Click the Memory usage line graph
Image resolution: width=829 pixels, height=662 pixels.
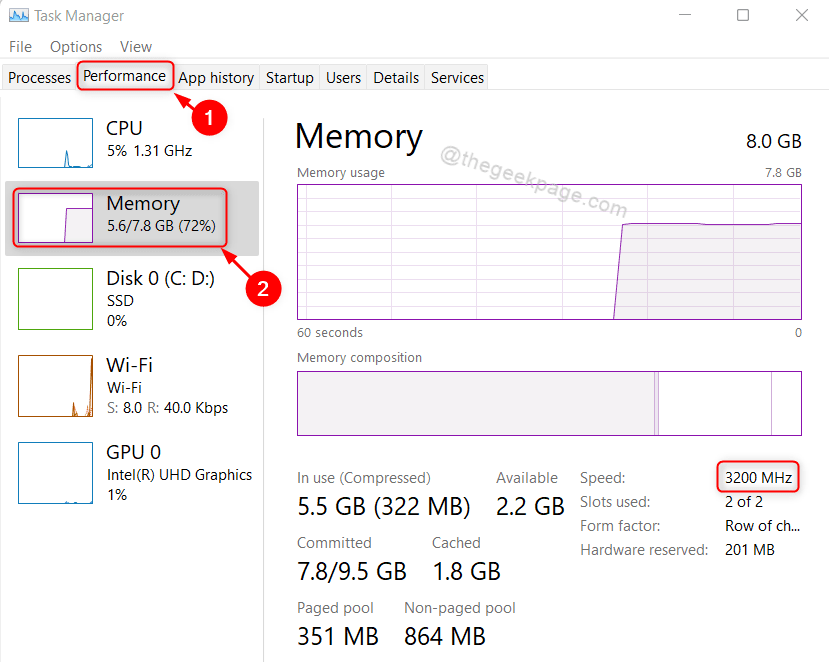point(548,251)
